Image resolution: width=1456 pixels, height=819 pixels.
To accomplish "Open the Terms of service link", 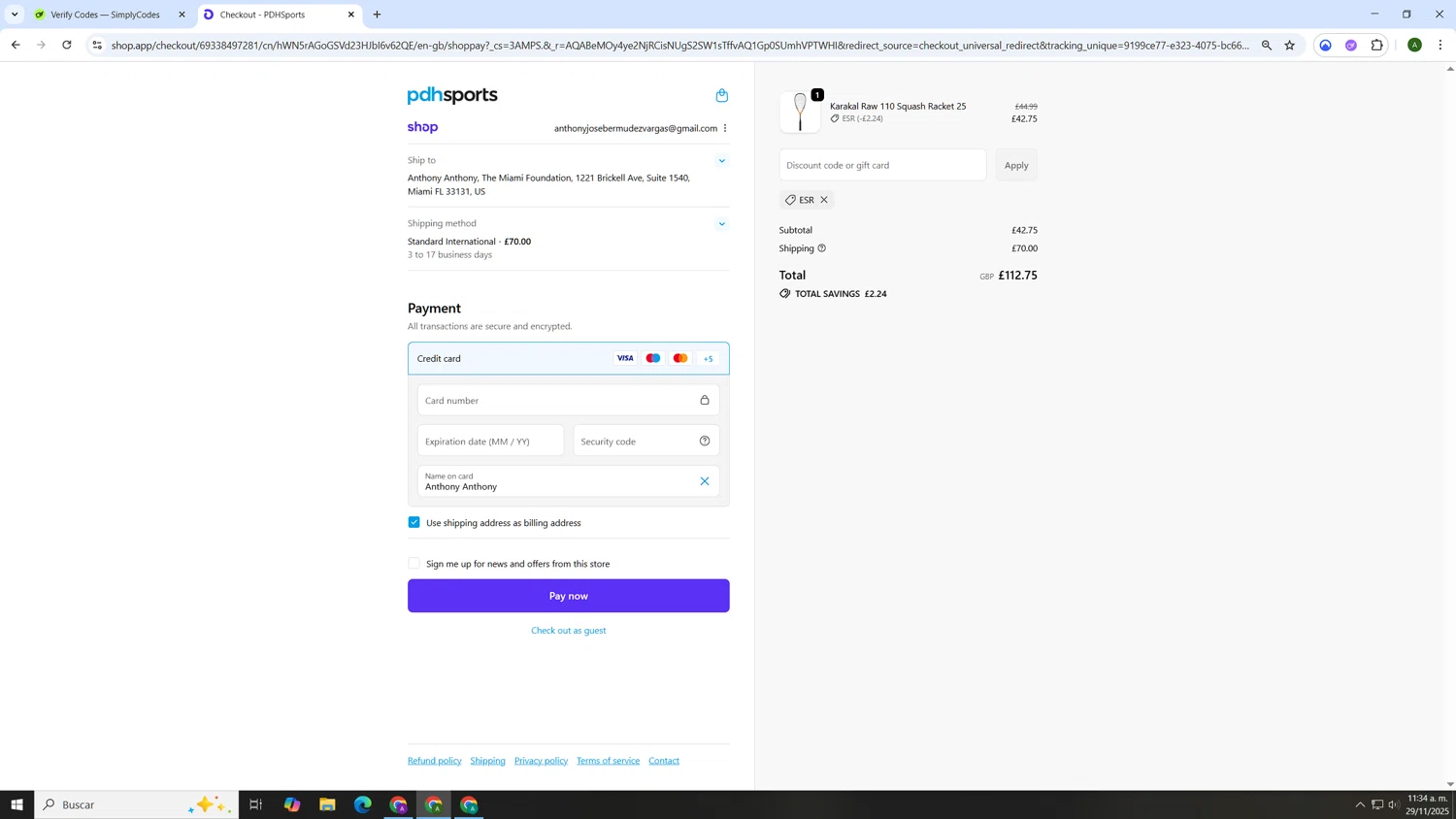I will [x=609, y=761].
